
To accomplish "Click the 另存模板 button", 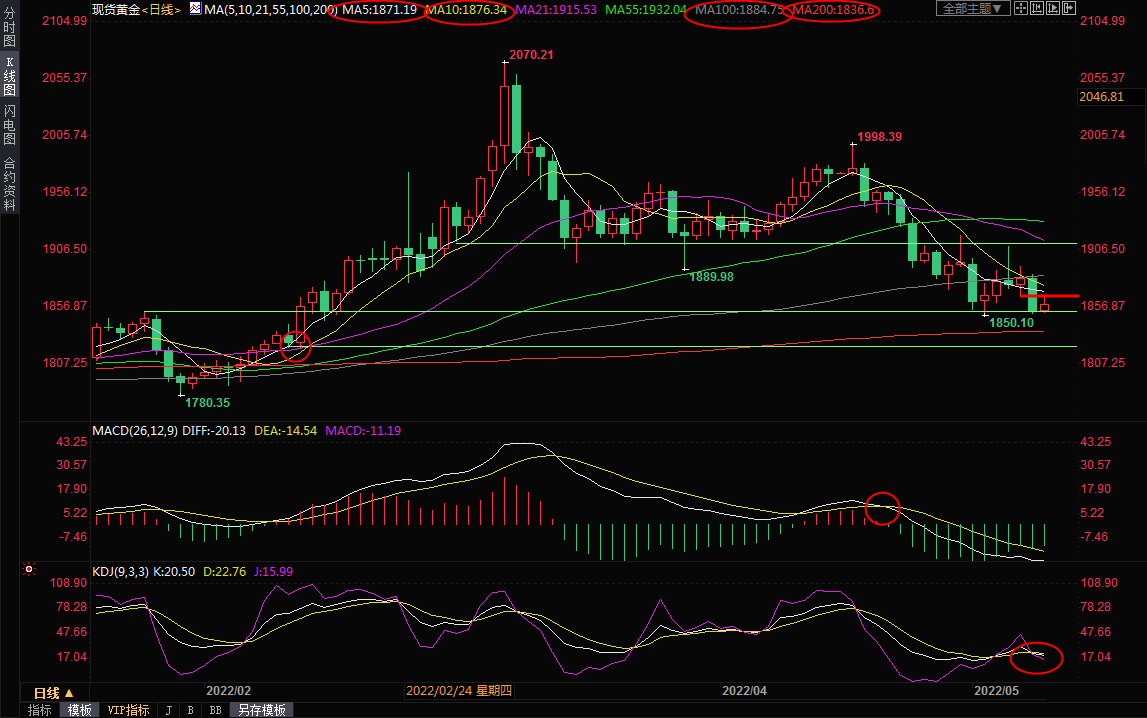I will coord(261,710).
